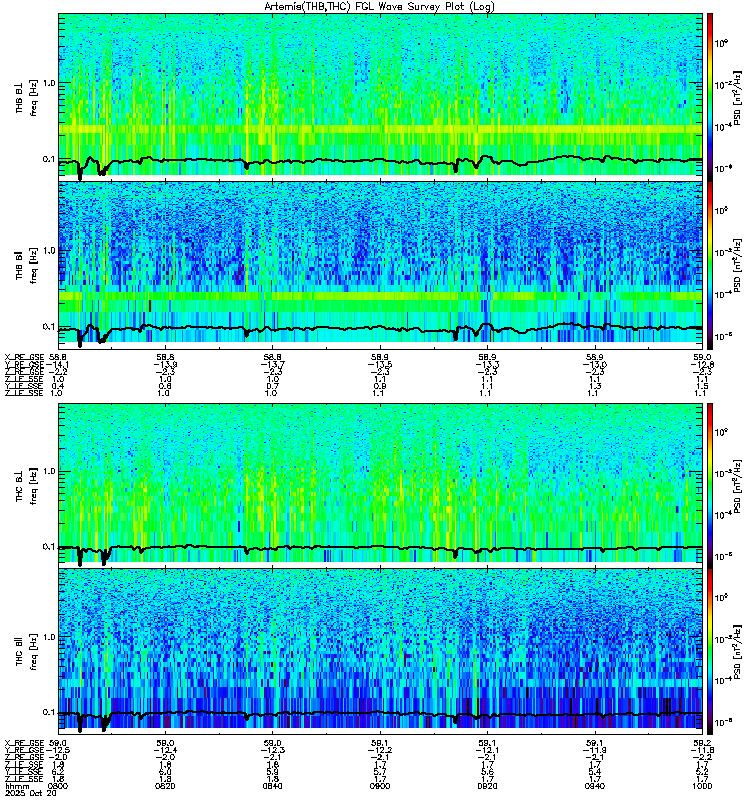Select the 0820 time label on bottom axis
The width and height of the screenshot is (750, 800).
pyautogui.click(x=165, y=786)
